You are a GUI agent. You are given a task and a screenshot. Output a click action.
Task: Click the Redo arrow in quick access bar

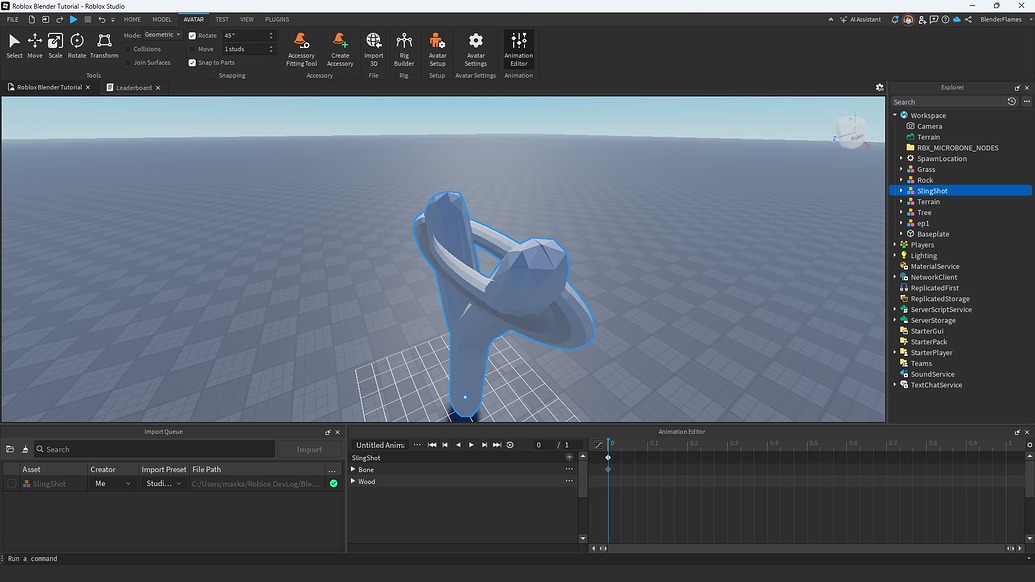click(59, 20)
